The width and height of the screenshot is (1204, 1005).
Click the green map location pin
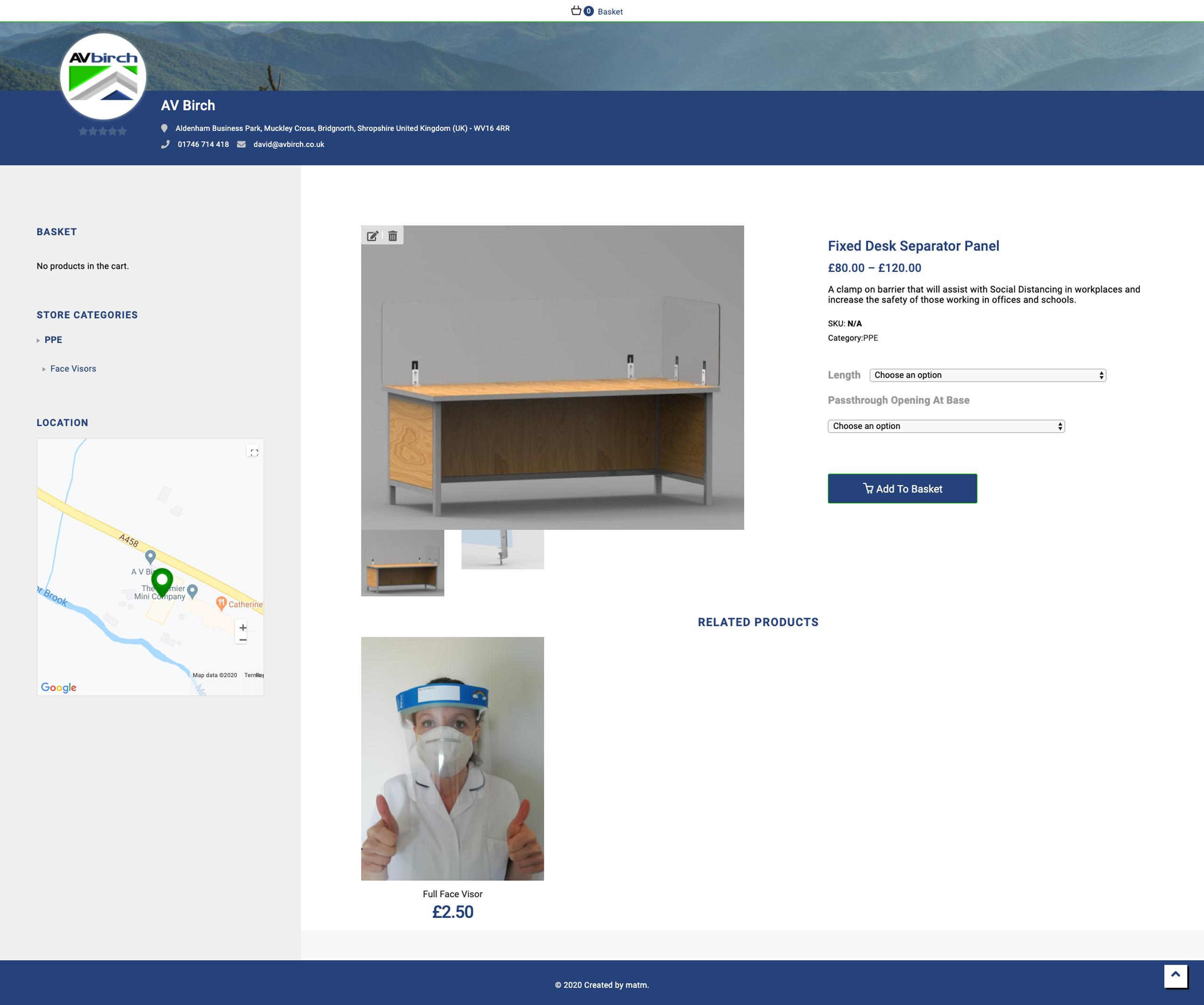click(162, 581)
